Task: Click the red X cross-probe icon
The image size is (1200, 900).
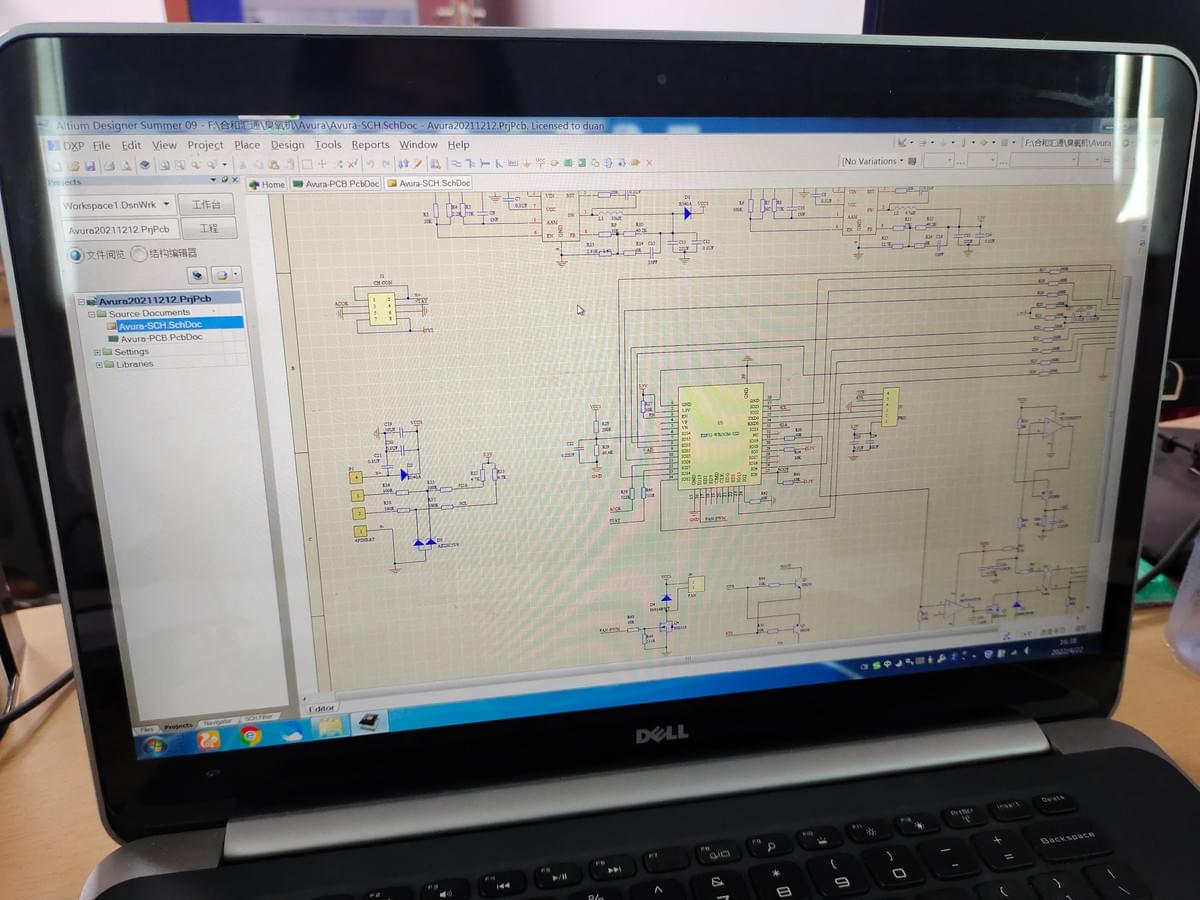Action: tap(648, 162)
